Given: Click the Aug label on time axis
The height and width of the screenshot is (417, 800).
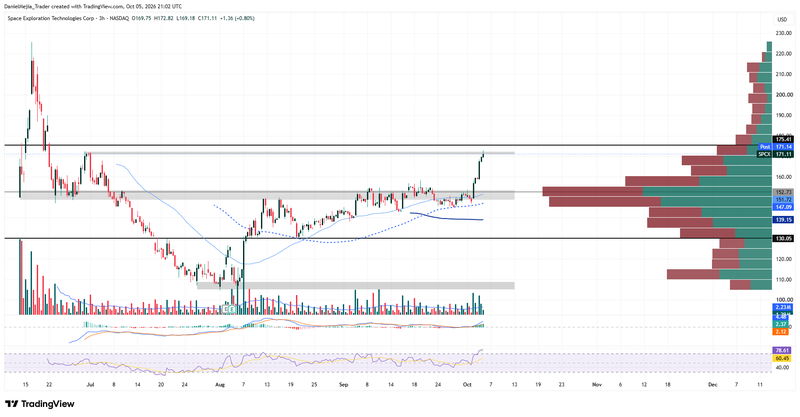Looking at the screenshot, I should coord(220,385).
